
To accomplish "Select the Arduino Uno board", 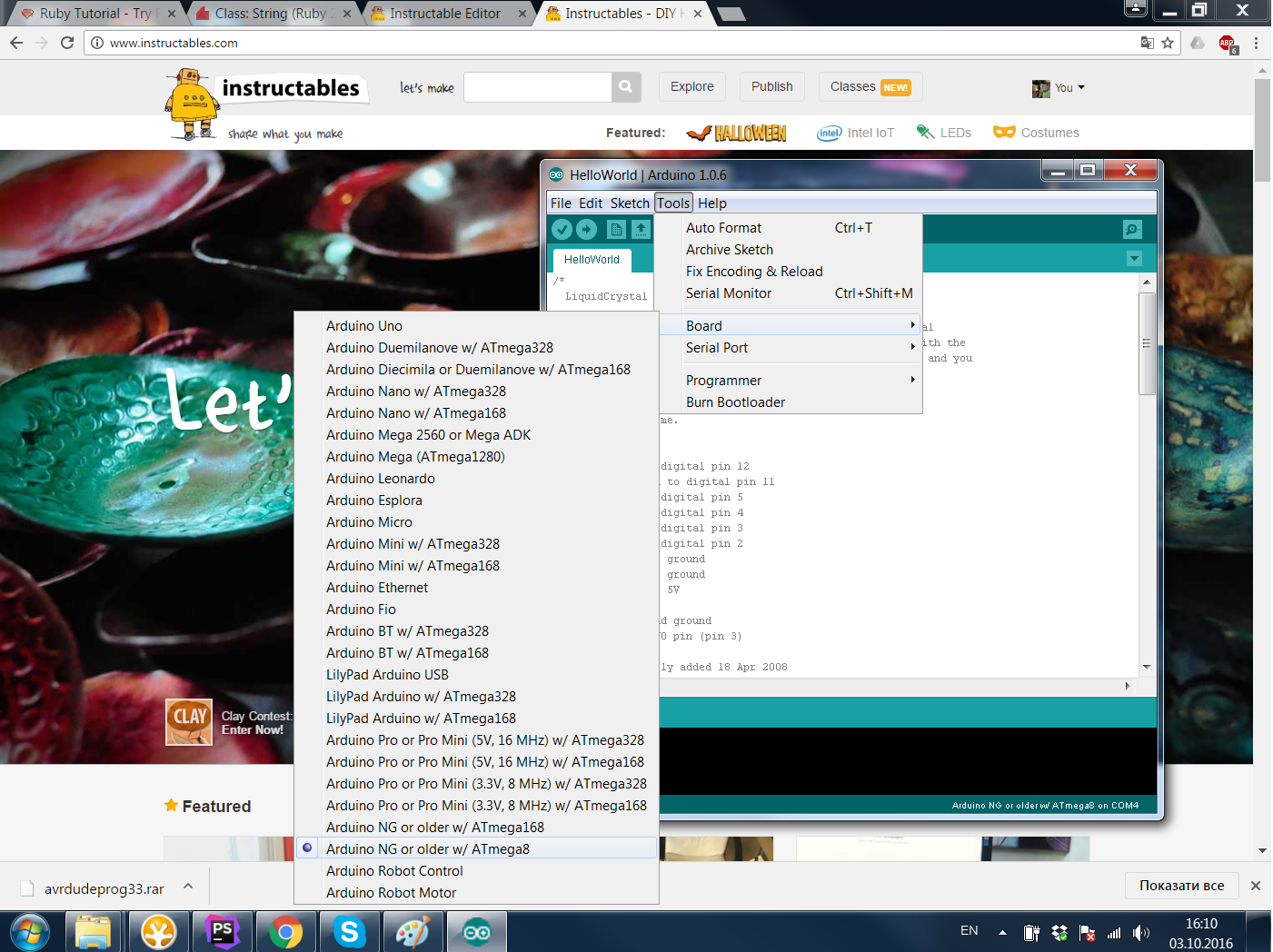I will click(477, 325).
